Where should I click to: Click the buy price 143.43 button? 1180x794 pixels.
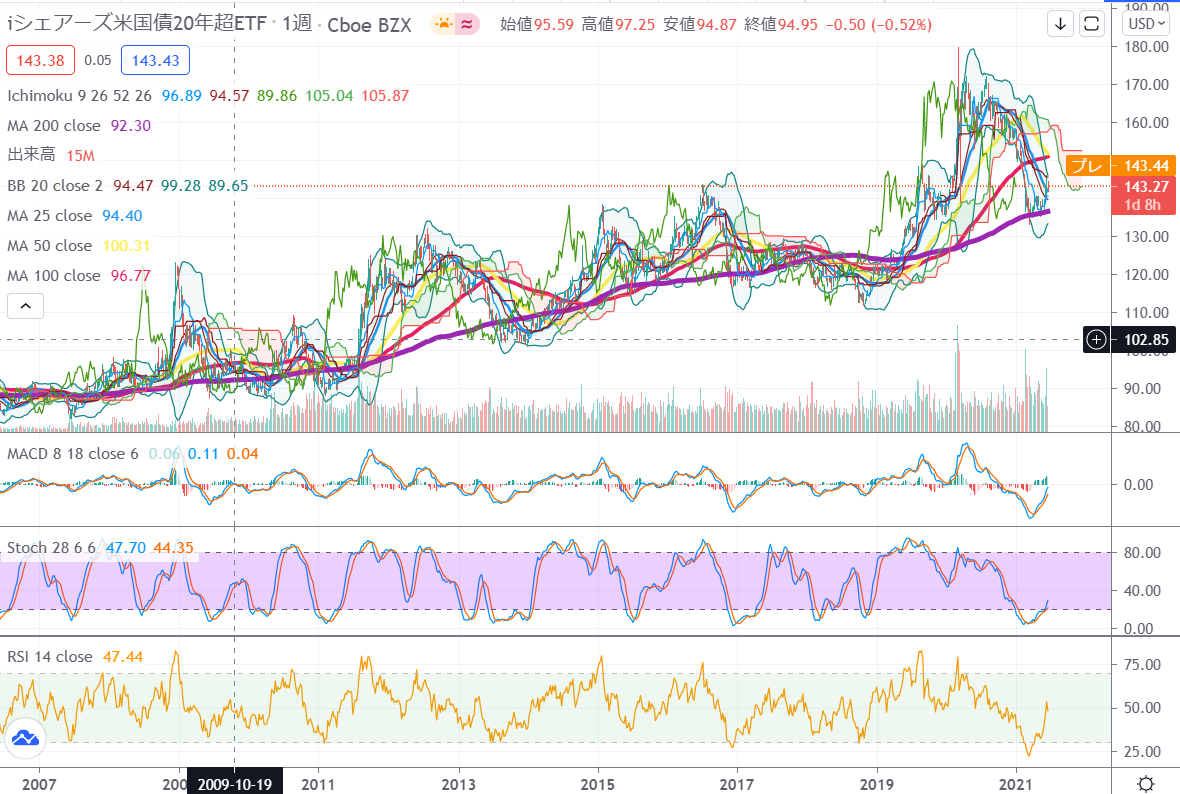pos(156,60)
